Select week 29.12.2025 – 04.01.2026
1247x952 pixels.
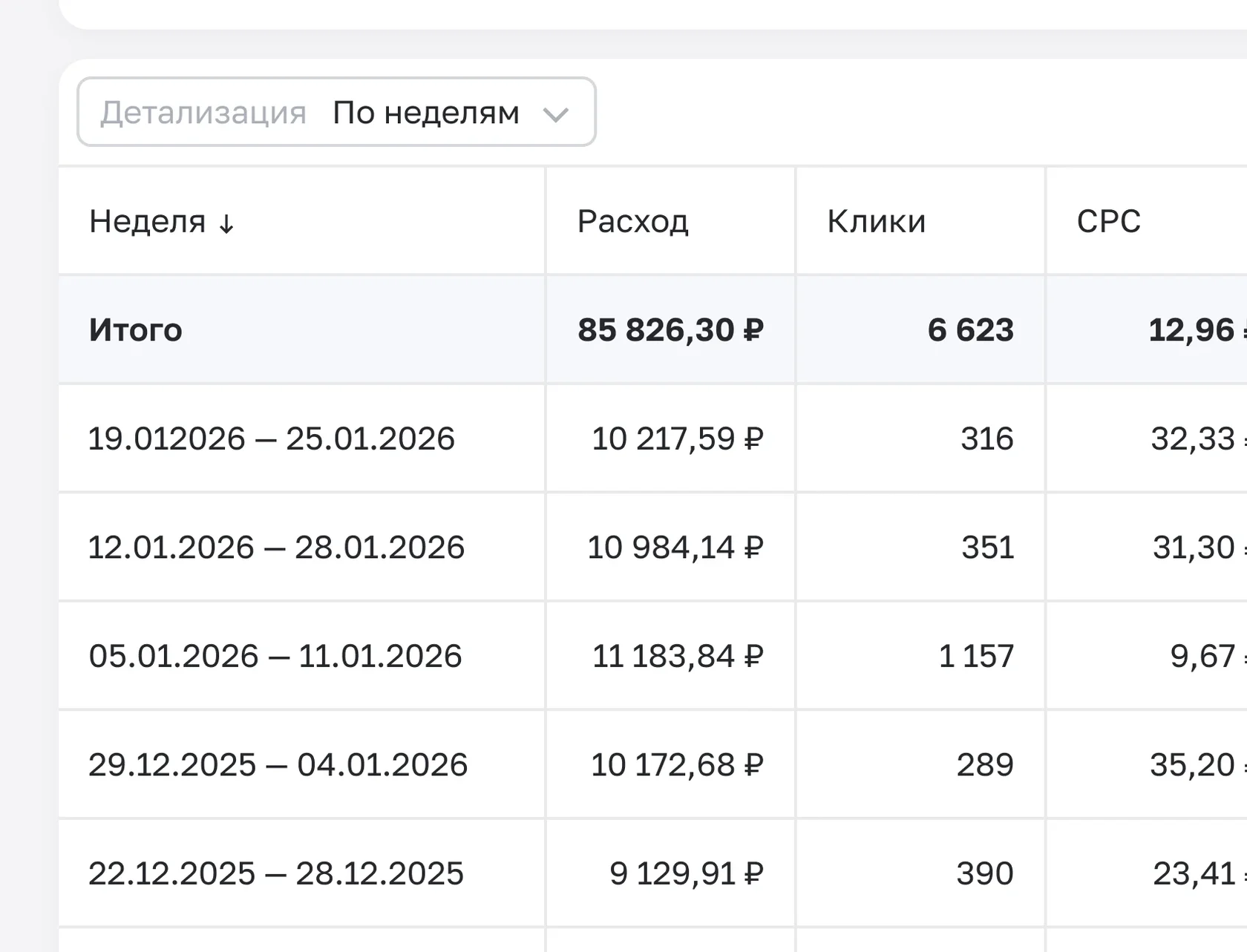[278, 765]
